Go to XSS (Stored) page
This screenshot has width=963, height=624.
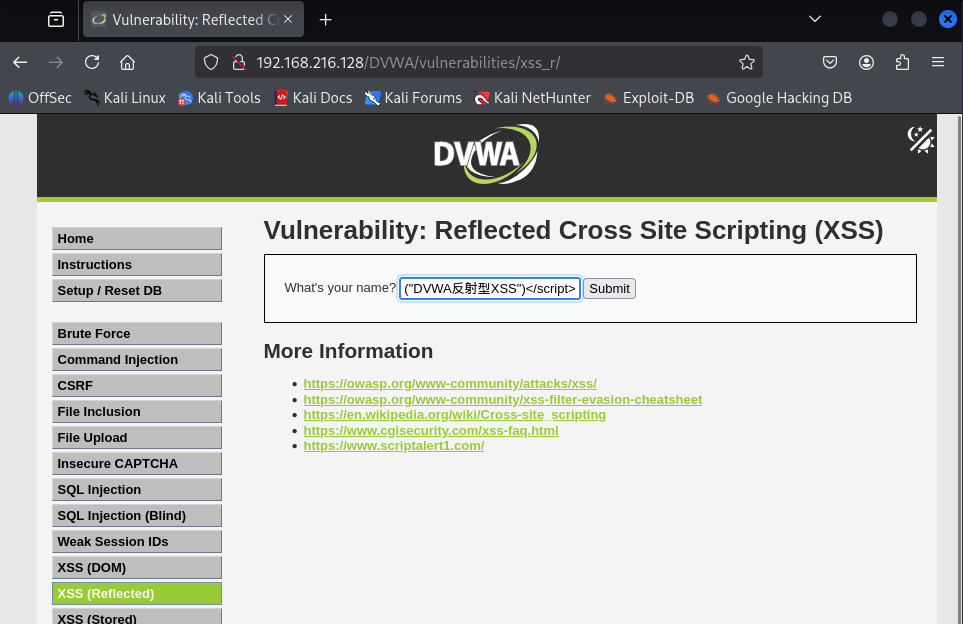[137, 617]
